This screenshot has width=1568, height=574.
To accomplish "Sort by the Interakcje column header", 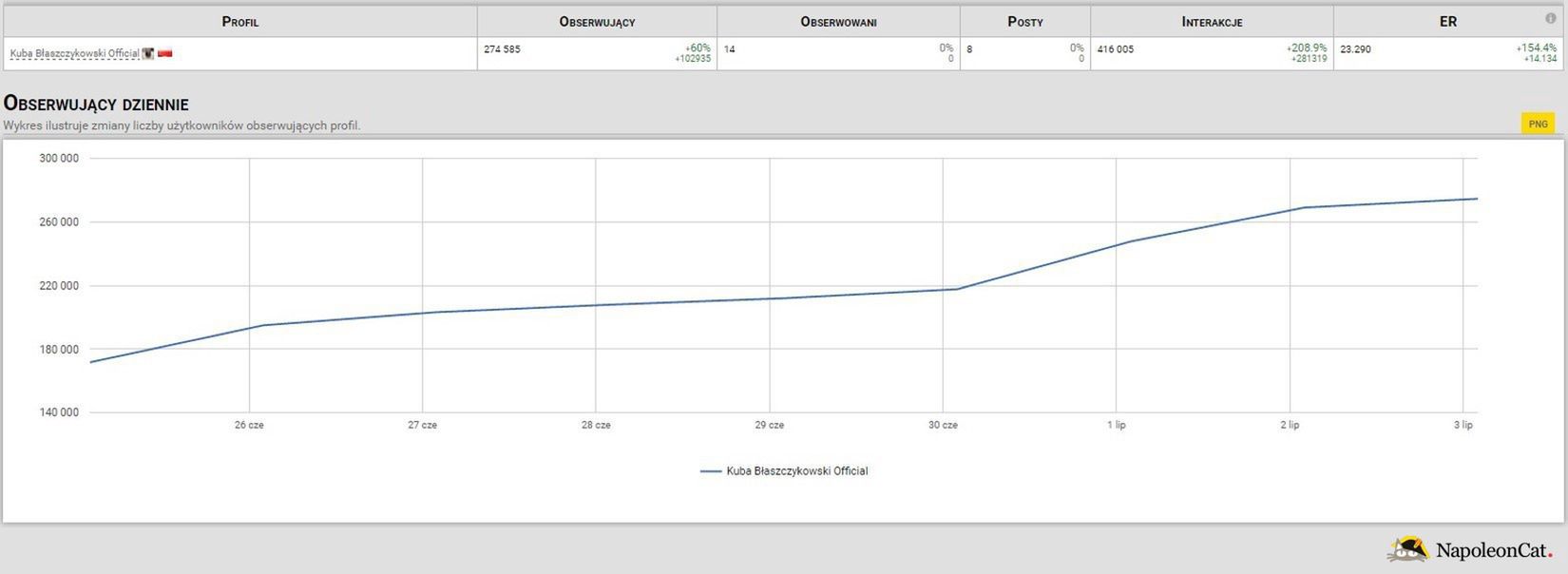I will pos(1212,21).
